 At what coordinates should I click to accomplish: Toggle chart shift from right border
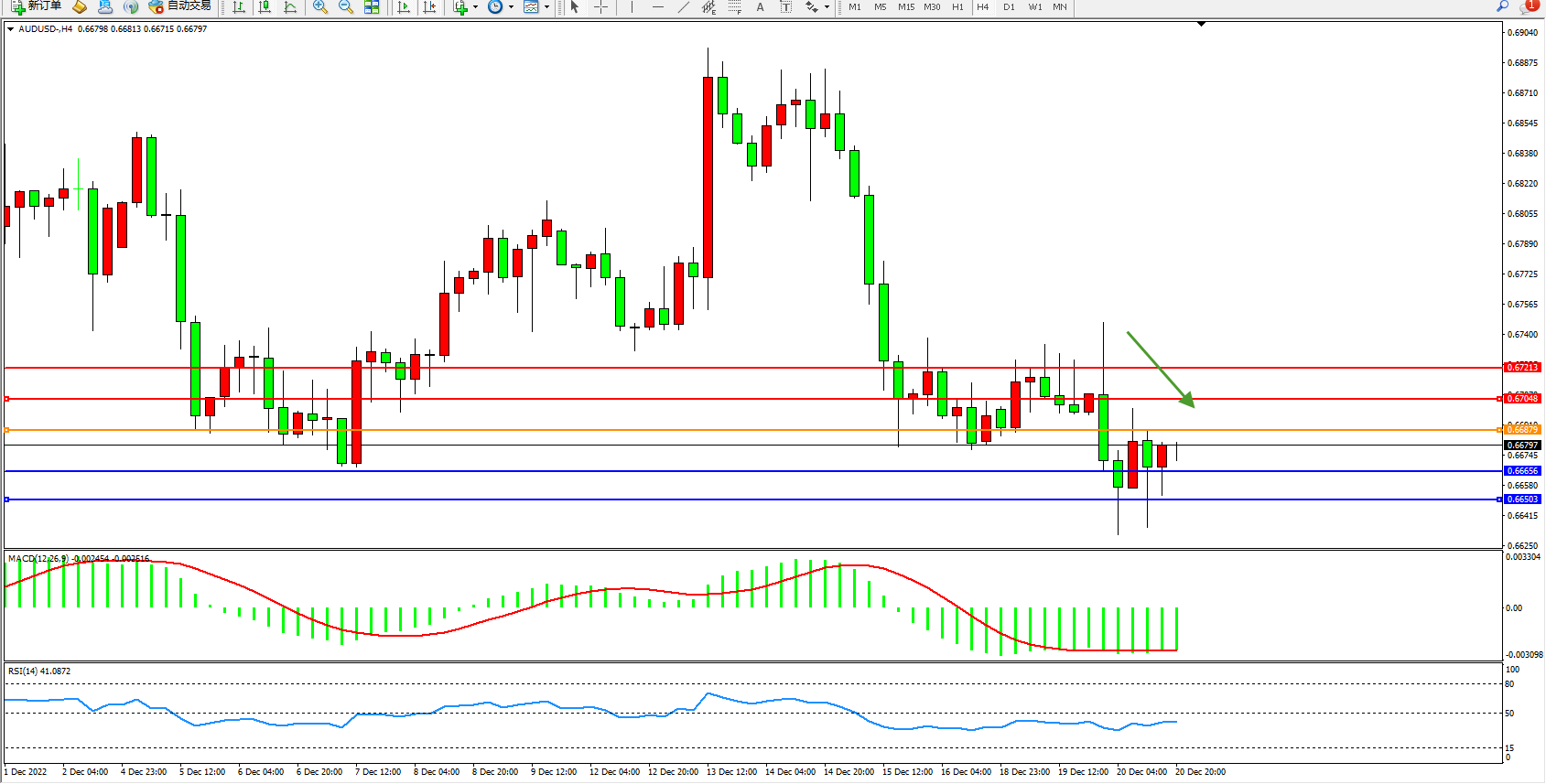(429, 7)
